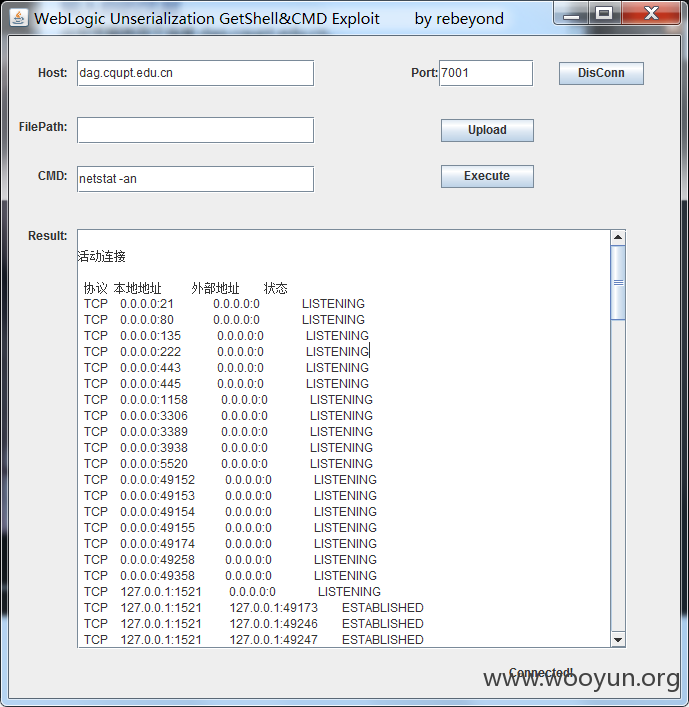This screenshot has width=689, height=707.
Task: Click the 协议 column header text
Action: tap(96, 289)
